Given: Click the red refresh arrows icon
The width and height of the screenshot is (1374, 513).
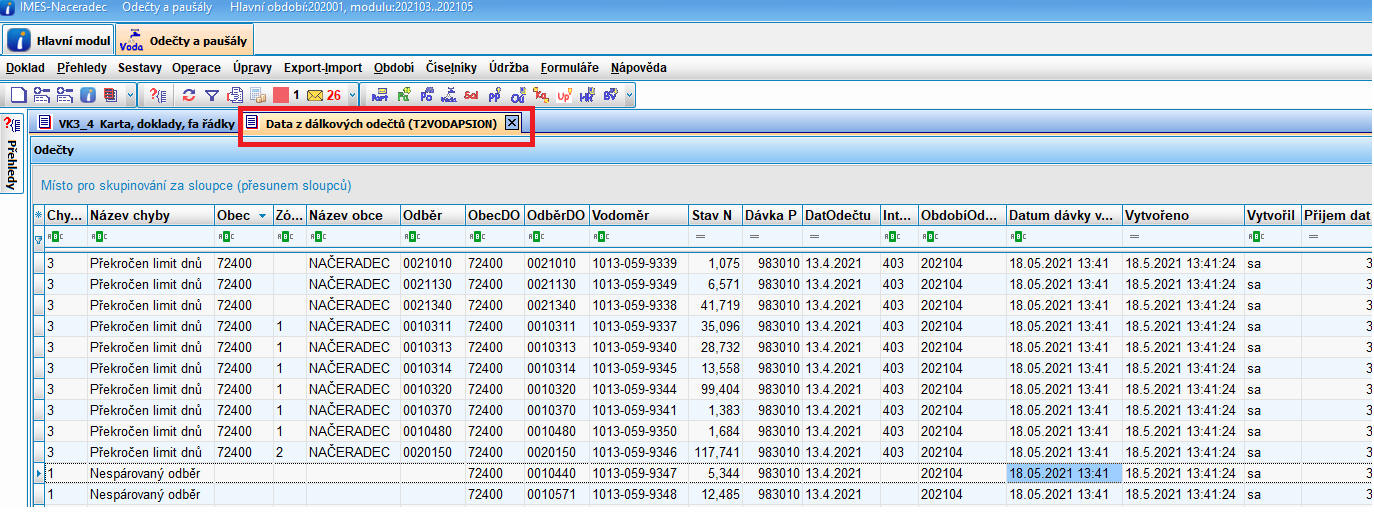Looking at the screenshot, I should 189,96.
